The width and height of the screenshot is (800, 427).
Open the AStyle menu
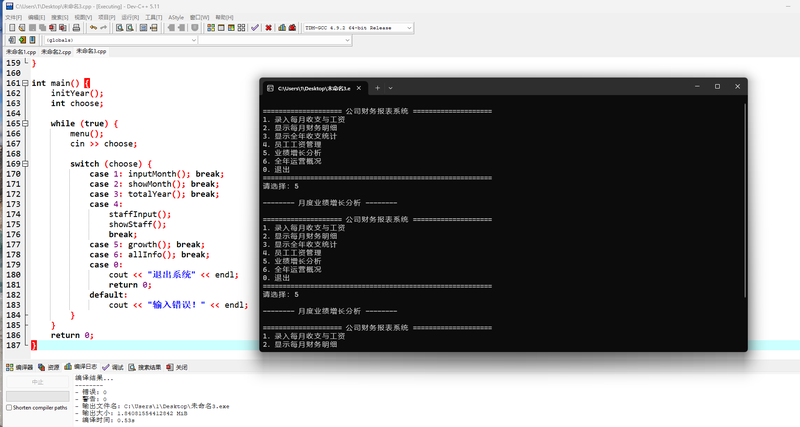coord(178,17)
